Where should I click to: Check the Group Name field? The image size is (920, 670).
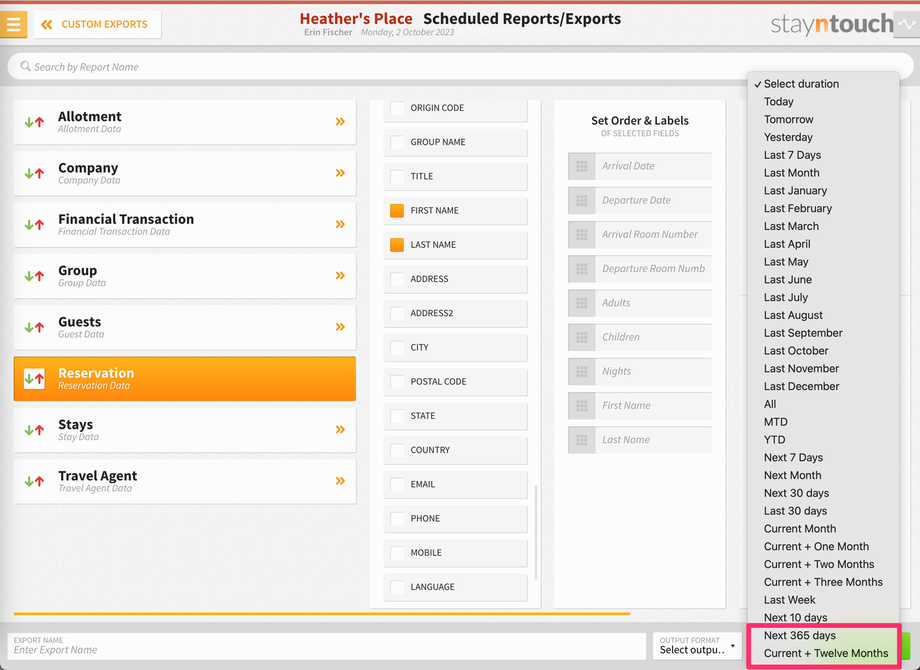[397, 142]
